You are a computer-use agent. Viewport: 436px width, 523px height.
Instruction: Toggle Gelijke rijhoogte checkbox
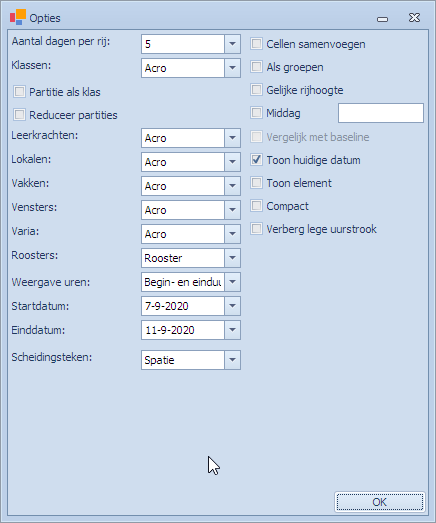(256, 90)
